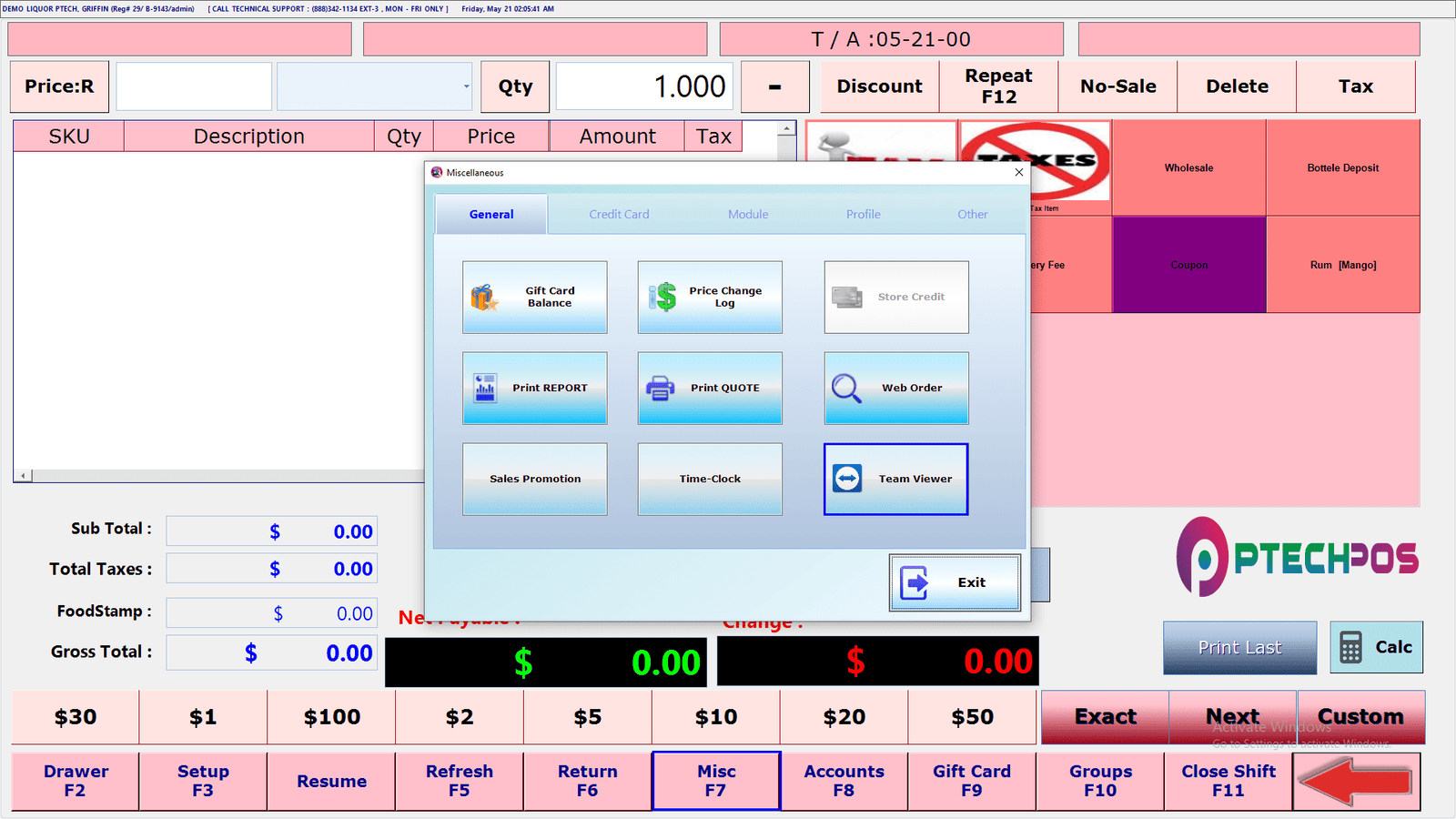Open Print REPORT option

[534, 389]
